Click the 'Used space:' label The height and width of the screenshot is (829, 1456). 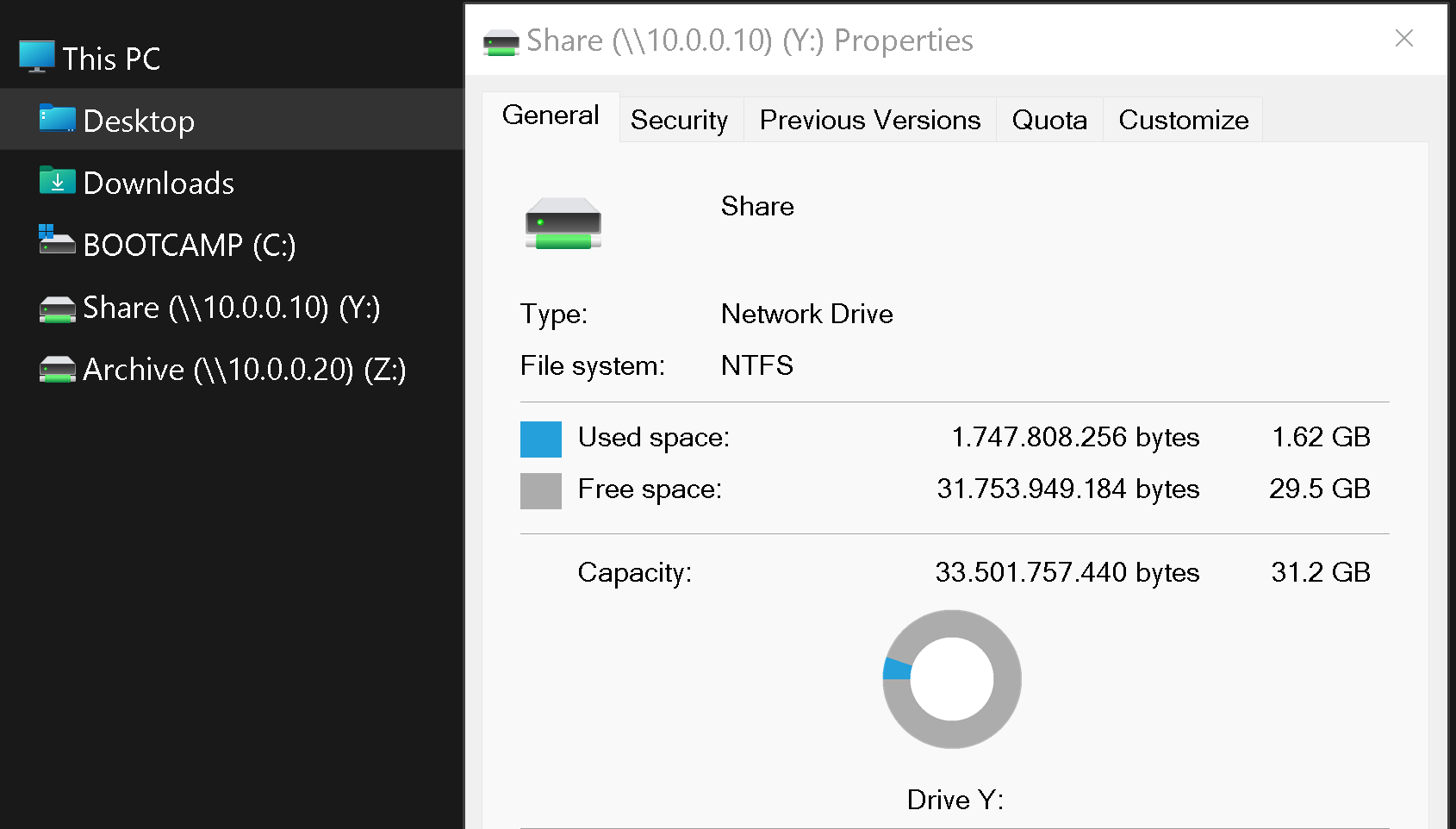tap(654, 437)
